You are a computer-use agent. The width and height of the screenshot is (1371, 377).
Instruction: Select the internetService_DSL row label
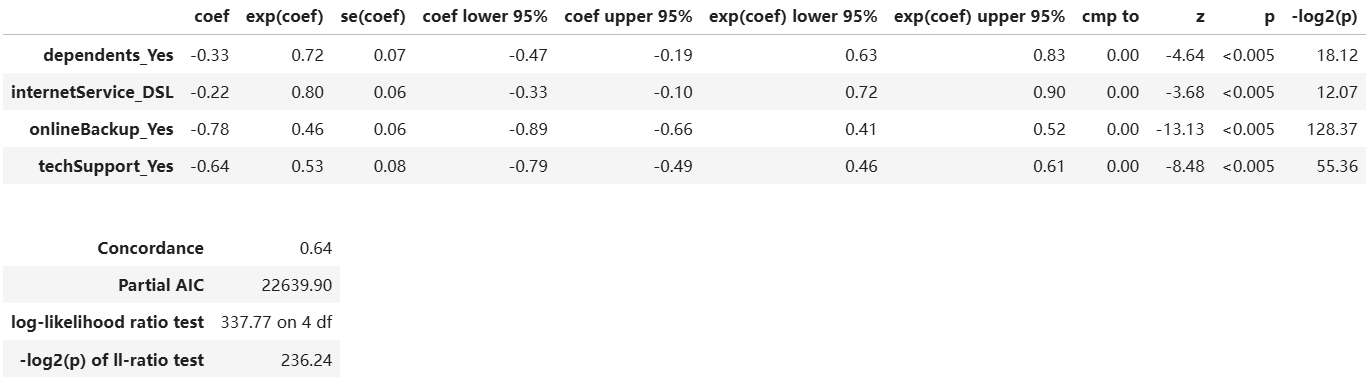(92, 92)
